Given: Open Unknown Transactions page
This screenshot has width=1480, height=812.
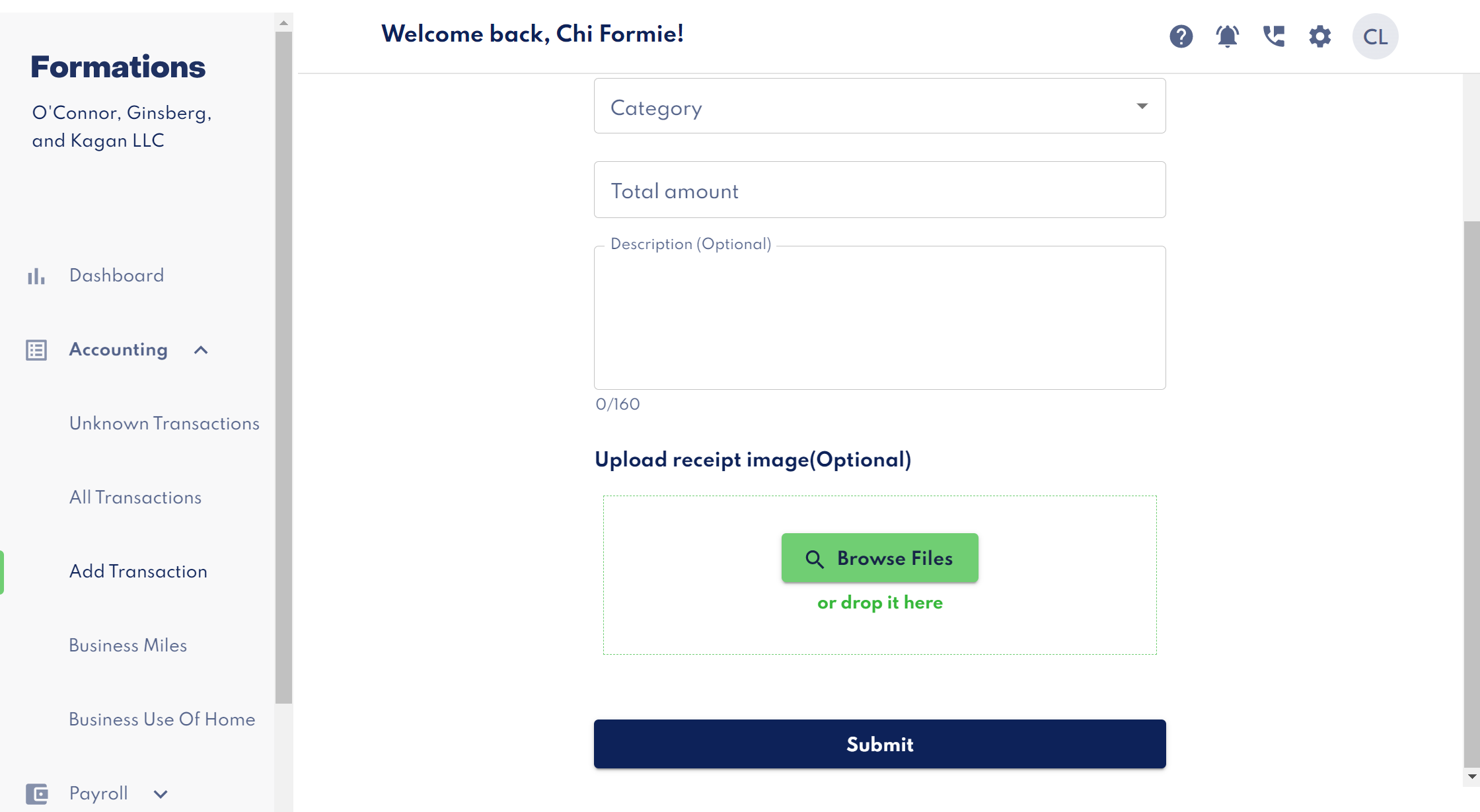Looking at the screenshot, I should tap(164, 424).
